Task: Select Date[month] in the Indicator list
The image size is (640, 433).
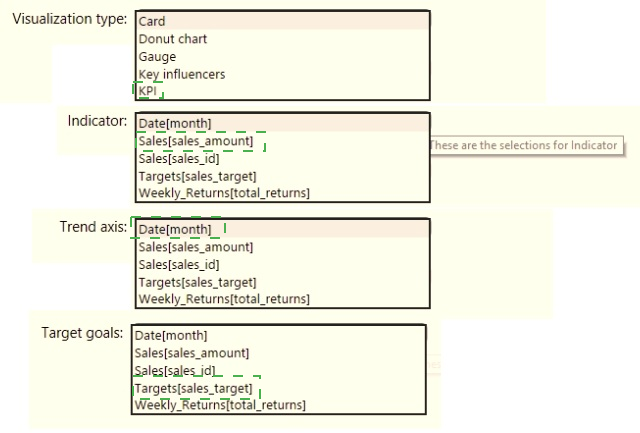Action: coord(175,124)
